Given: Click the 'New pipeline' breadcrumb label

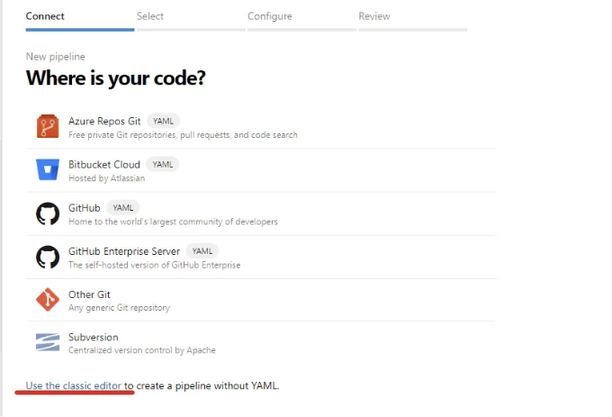Looking at the screenshot, I should click(55, 57).
